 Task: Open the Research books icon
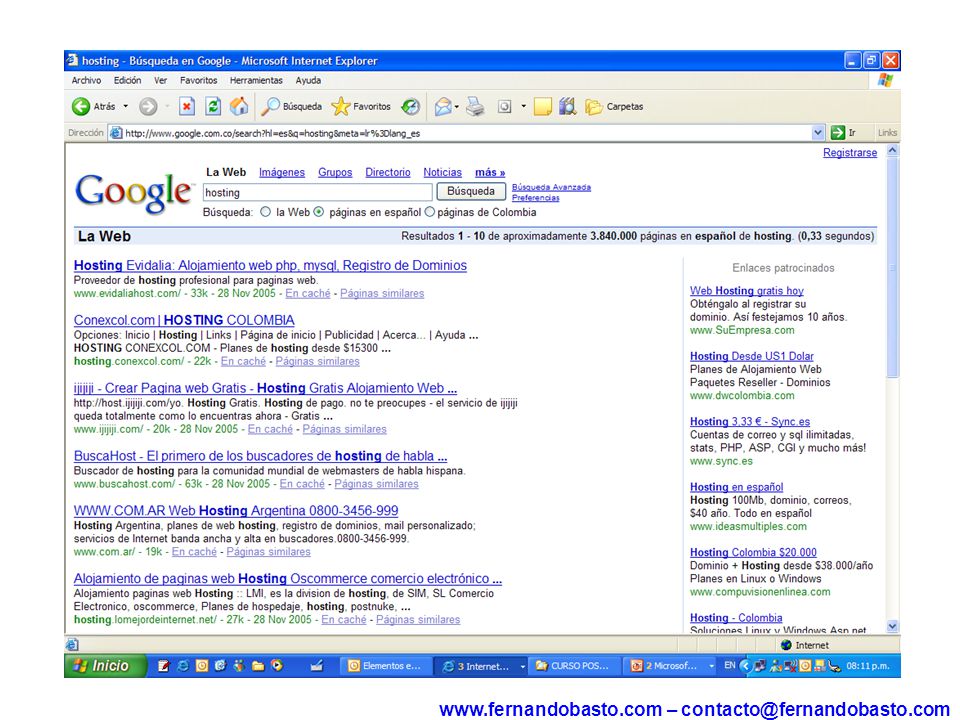568,107
